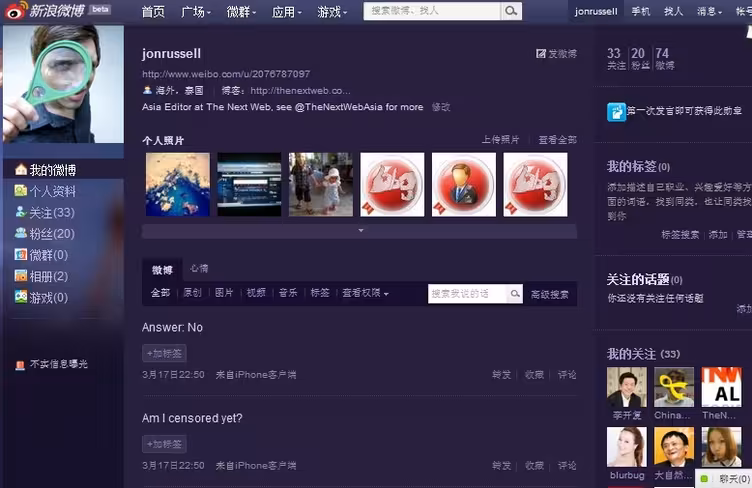752x488 pixels.
Task: Filter posts by 全部
Action: click(160, 293)
